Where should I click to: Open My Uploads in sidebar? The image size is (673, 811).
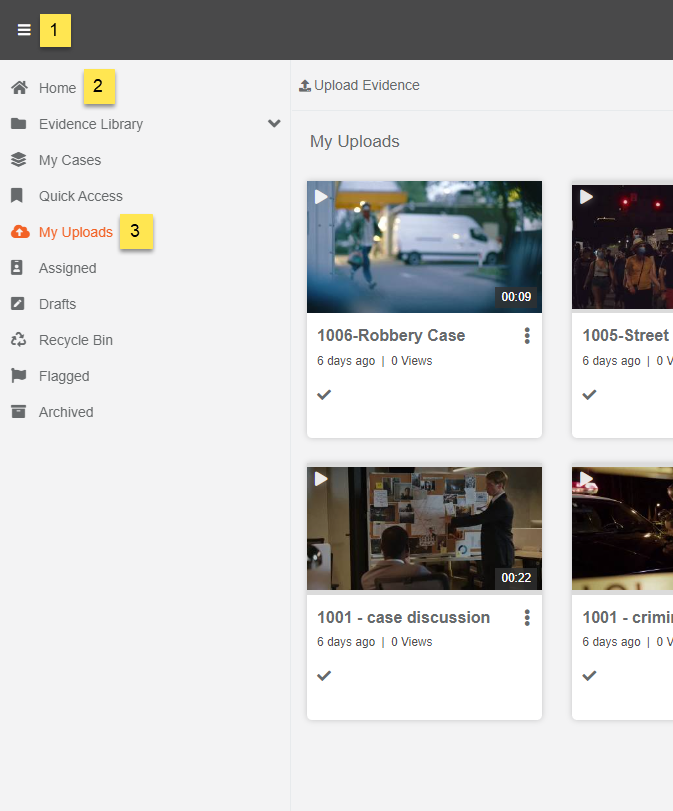75,232
